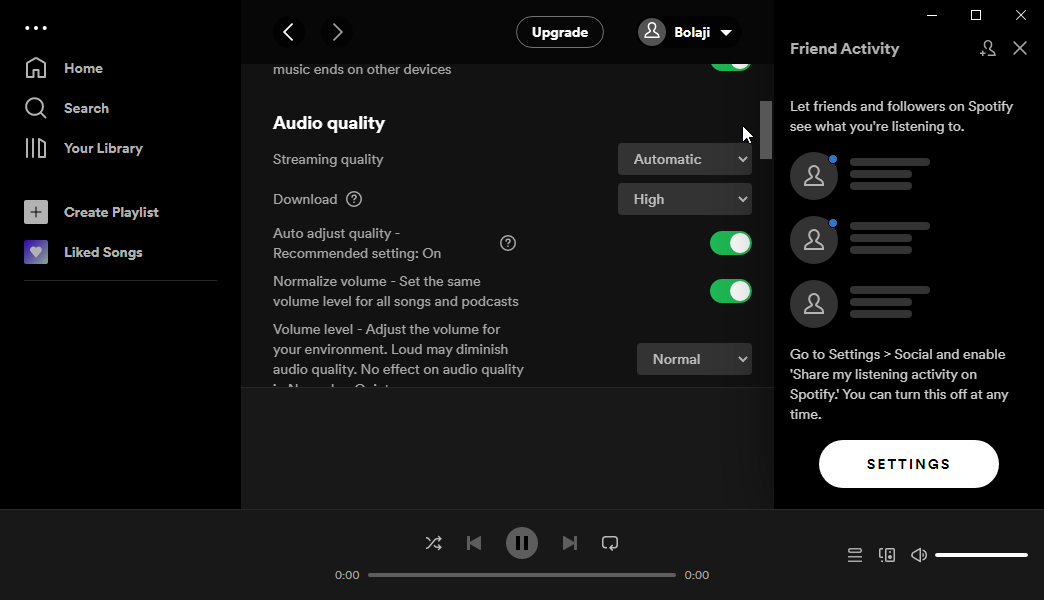Click the Add friends icon
This screenshot has width=1044, height=600.
[987, 48]
